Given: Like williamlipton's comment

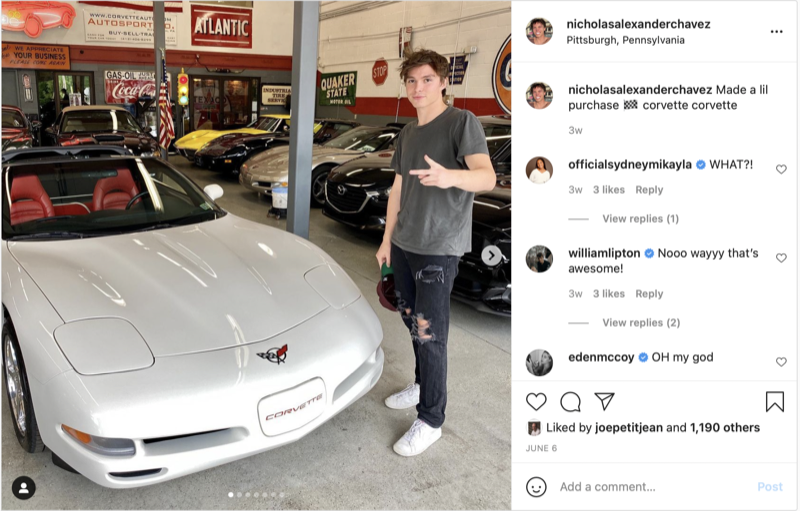Looking at the screenshot, I should (781, 258).
